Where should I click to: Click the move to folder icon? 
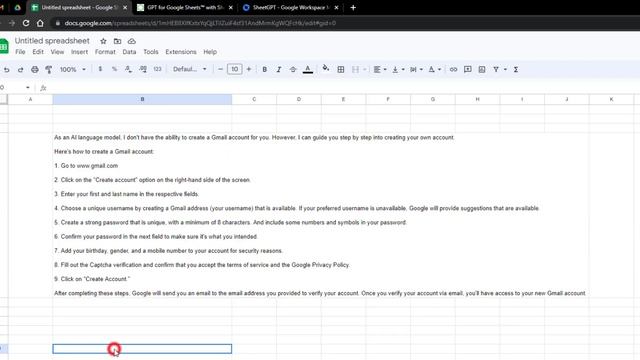(x=118, y=41)
